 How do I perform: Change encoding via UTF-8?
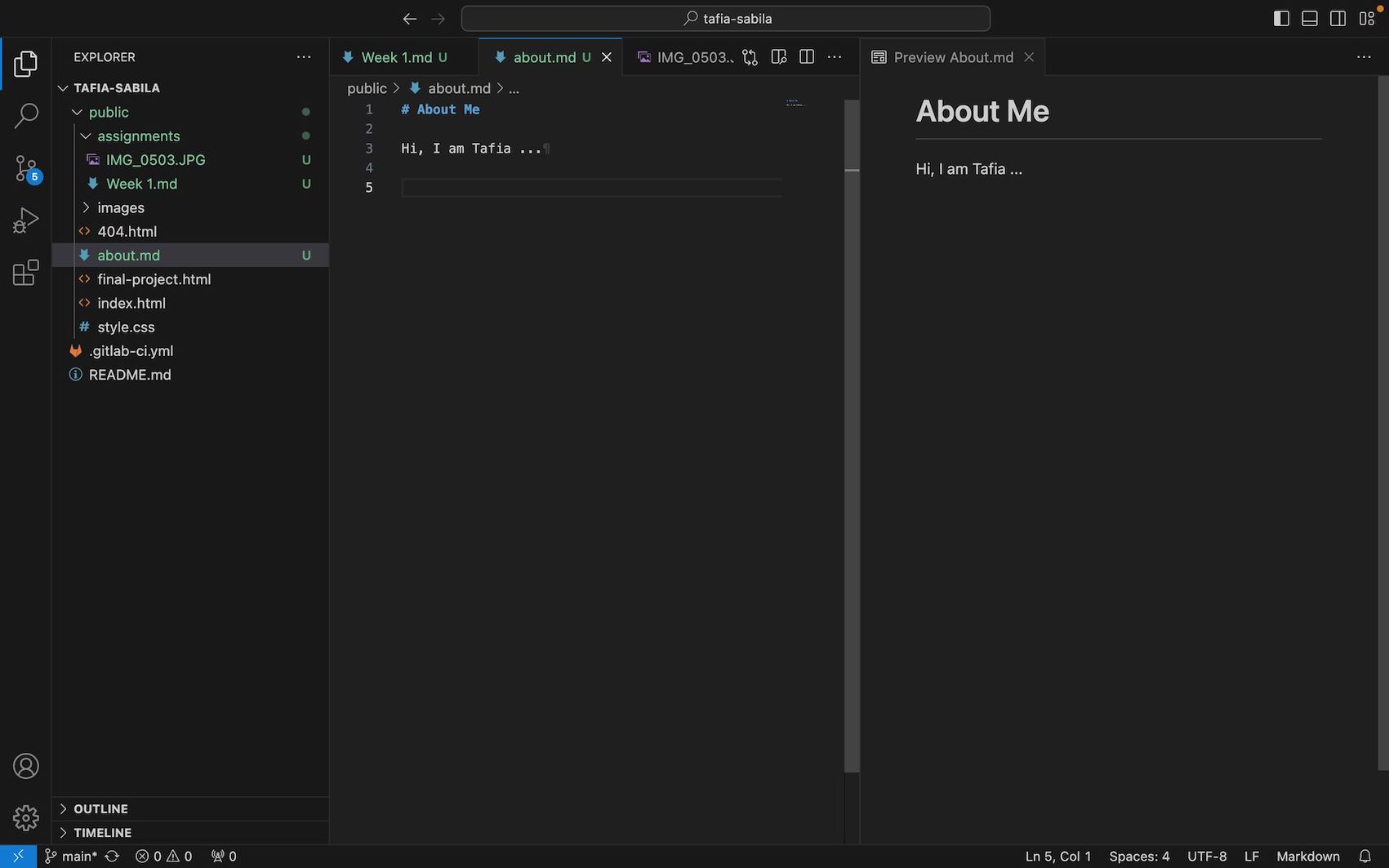pos(1207,856)
